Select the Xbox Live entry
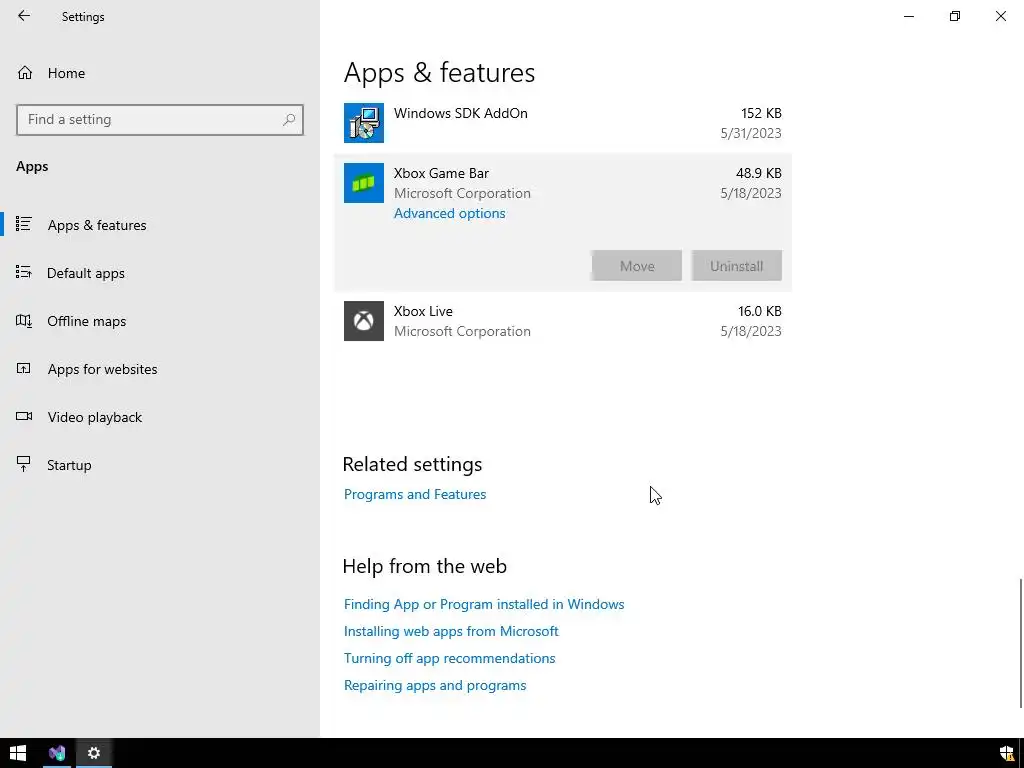The width and height of the screenshot is (1024, 768). pyautogui.click(x=563, y=321)
